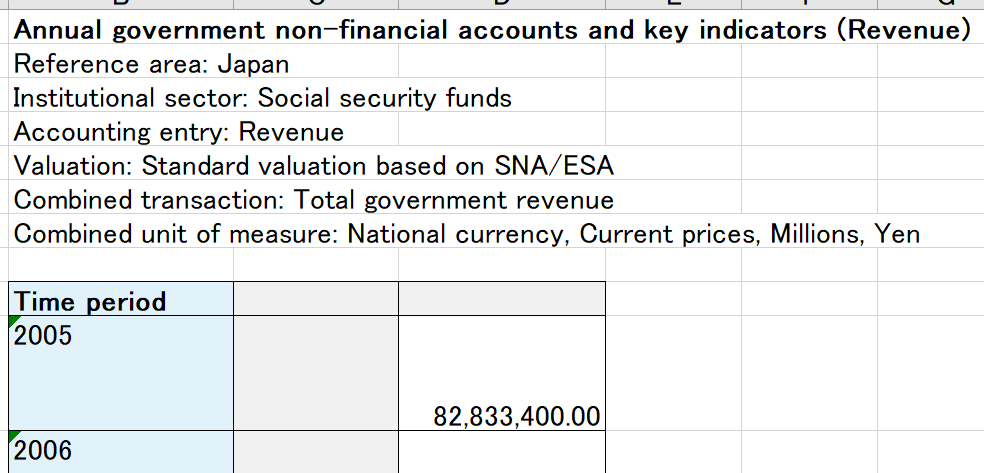Image resolution: width=984 pixels, height=473 pixels.
Task: Click the "Accounting entry: Revenue" cell
Action: pos(178,132)
